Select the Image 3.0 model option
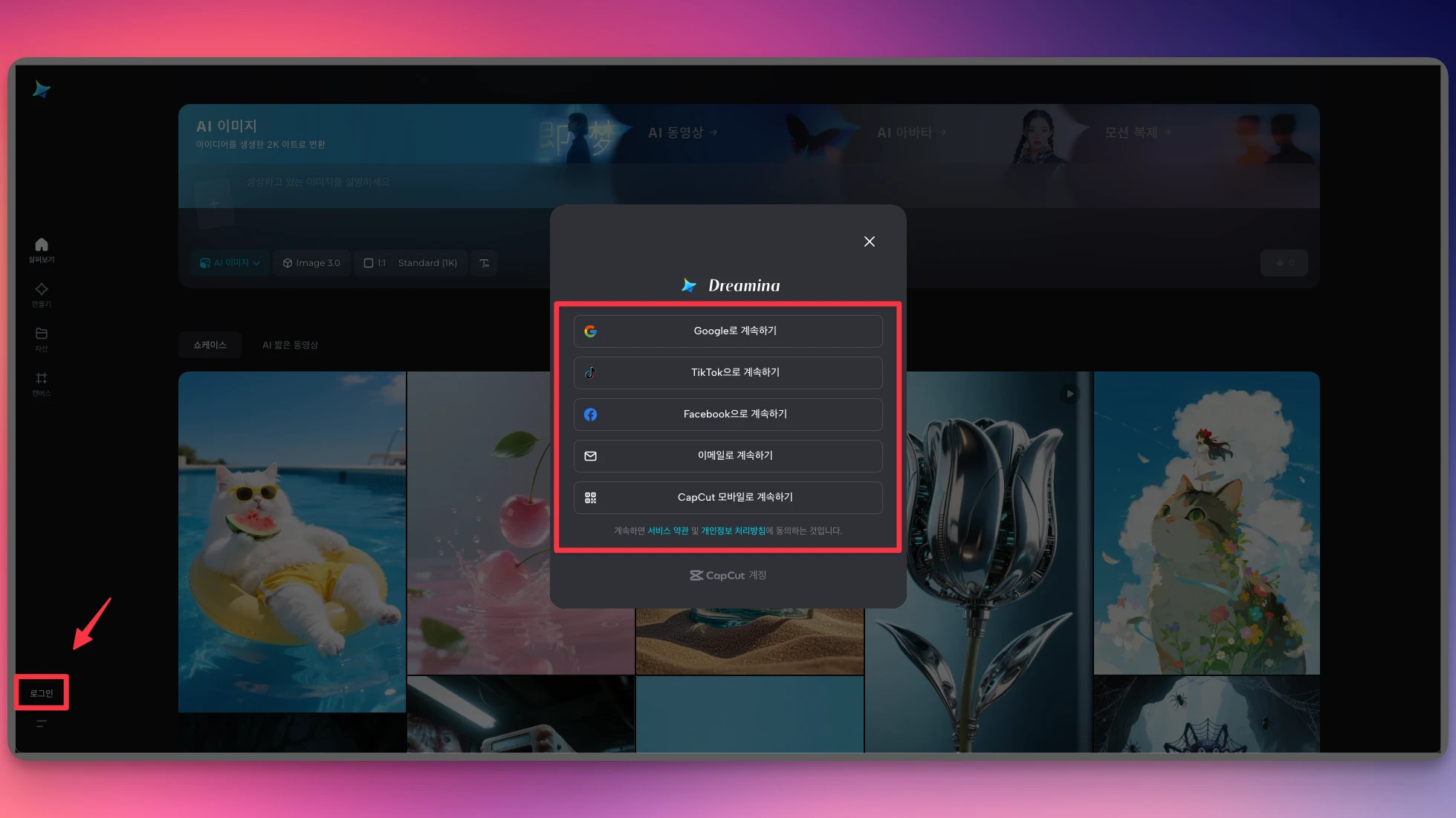This screenshot has height=818, width=1456. (311, 263)
